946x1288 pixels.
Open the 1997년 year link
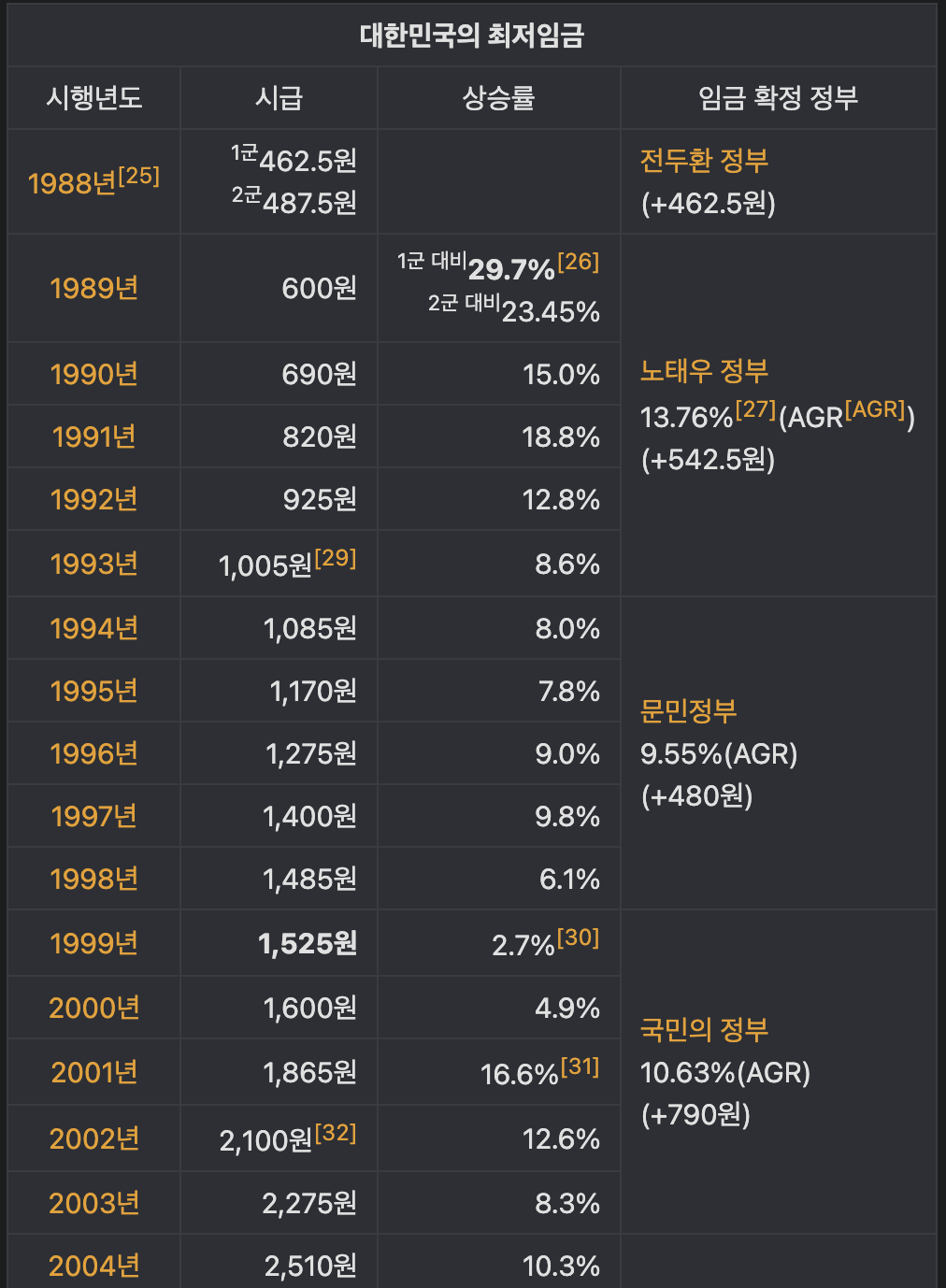[x=94, y=816]
